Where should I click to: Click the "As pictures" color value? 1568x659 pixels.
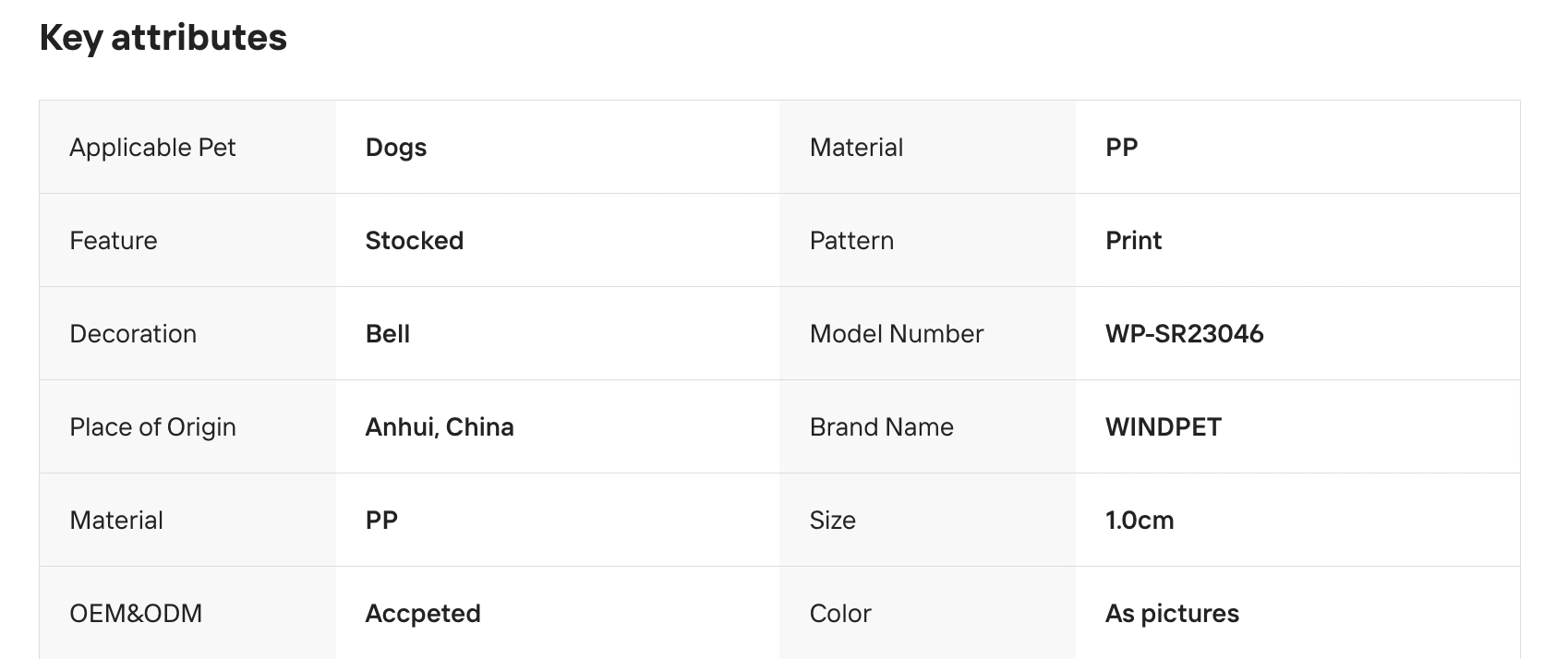click(1172, 614)
